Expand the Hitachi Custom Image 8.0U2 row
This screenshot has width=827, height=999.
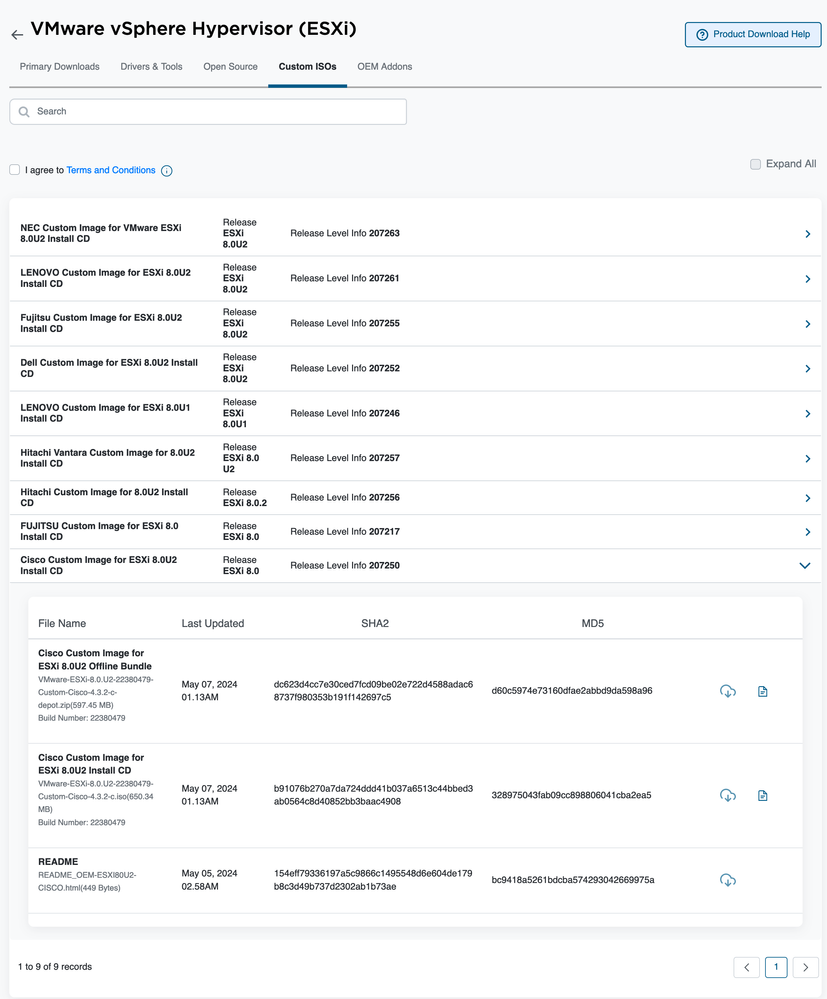pos(807,498)
